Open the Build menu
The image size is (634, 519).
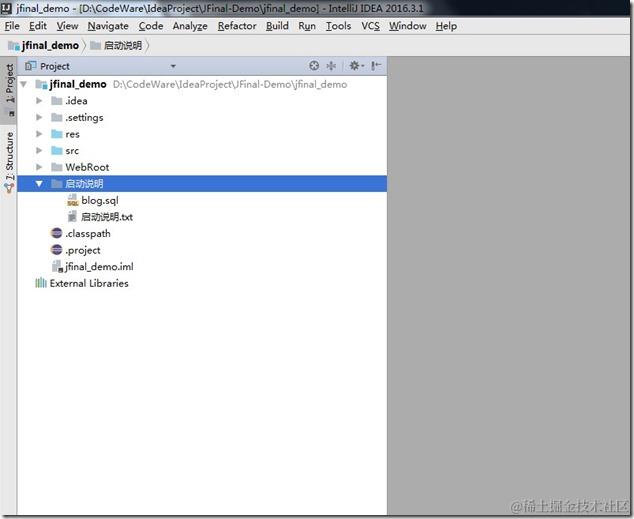coord(277,26)
